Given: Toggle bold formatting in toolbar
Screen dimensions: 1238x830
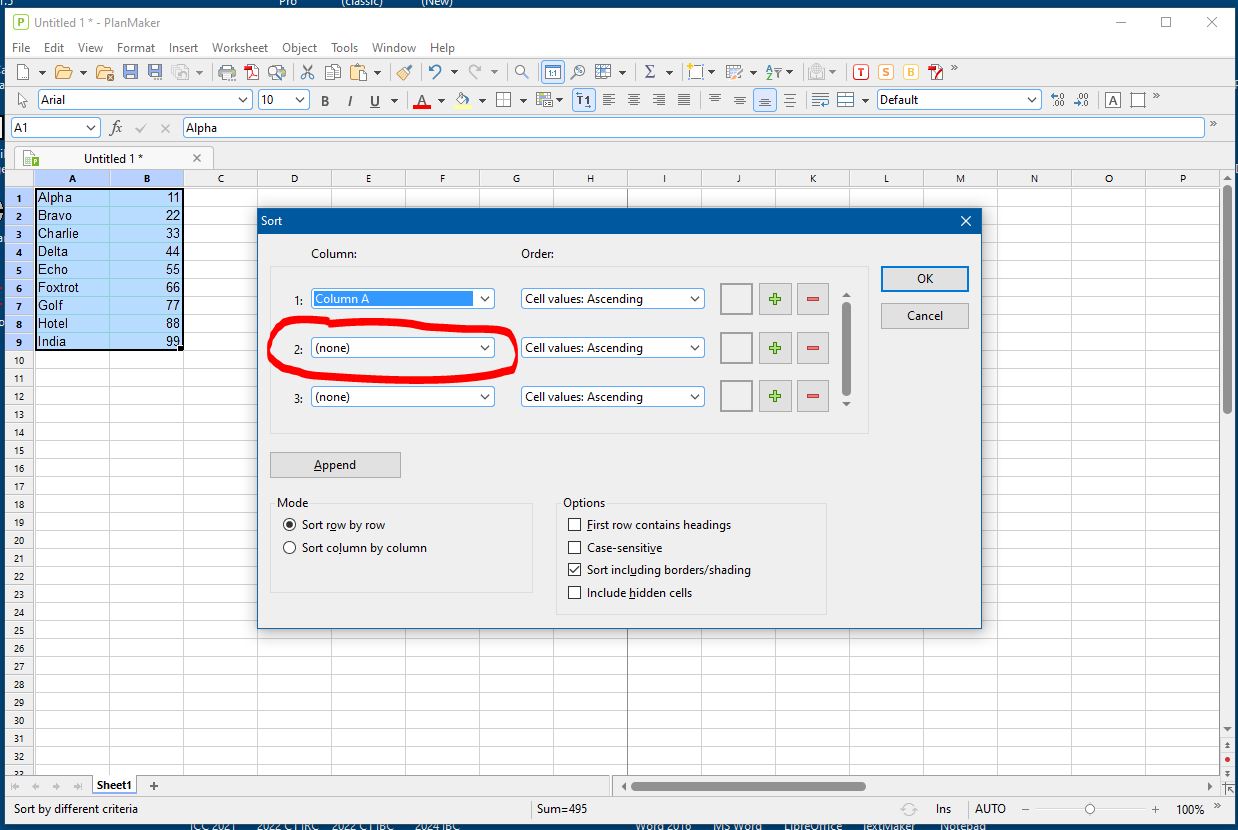Looking at the screenshot, I should click(x=325, y=100).
